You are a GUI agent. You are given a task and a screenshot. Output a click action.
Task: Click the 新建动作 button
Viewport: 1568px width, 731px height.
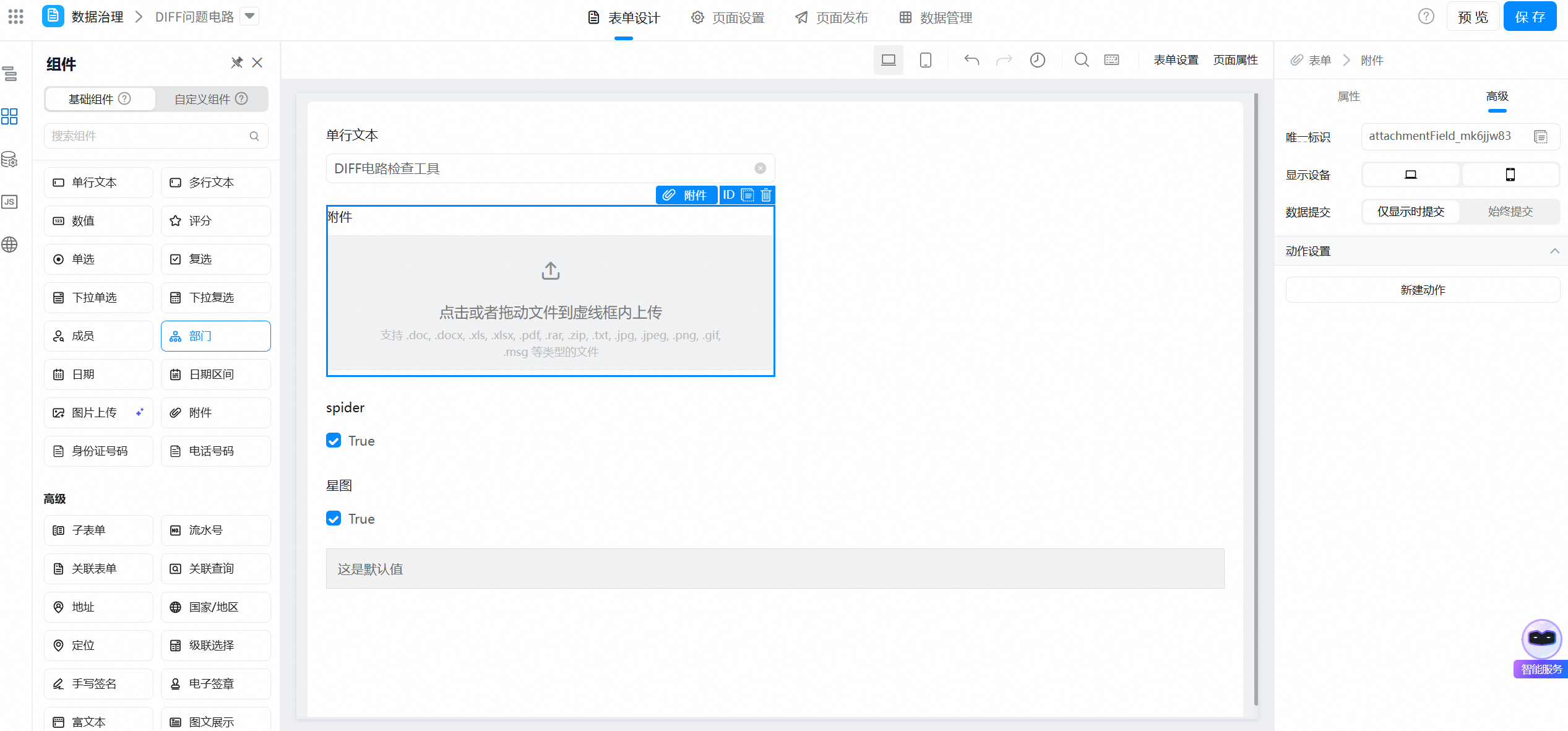1422,290
